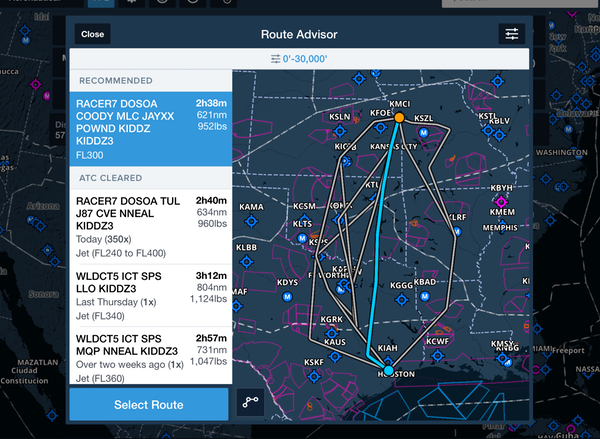Viewport: 600px width, 439px height.
Task: Select the KGGG airport icon
Action: (401, 297)
